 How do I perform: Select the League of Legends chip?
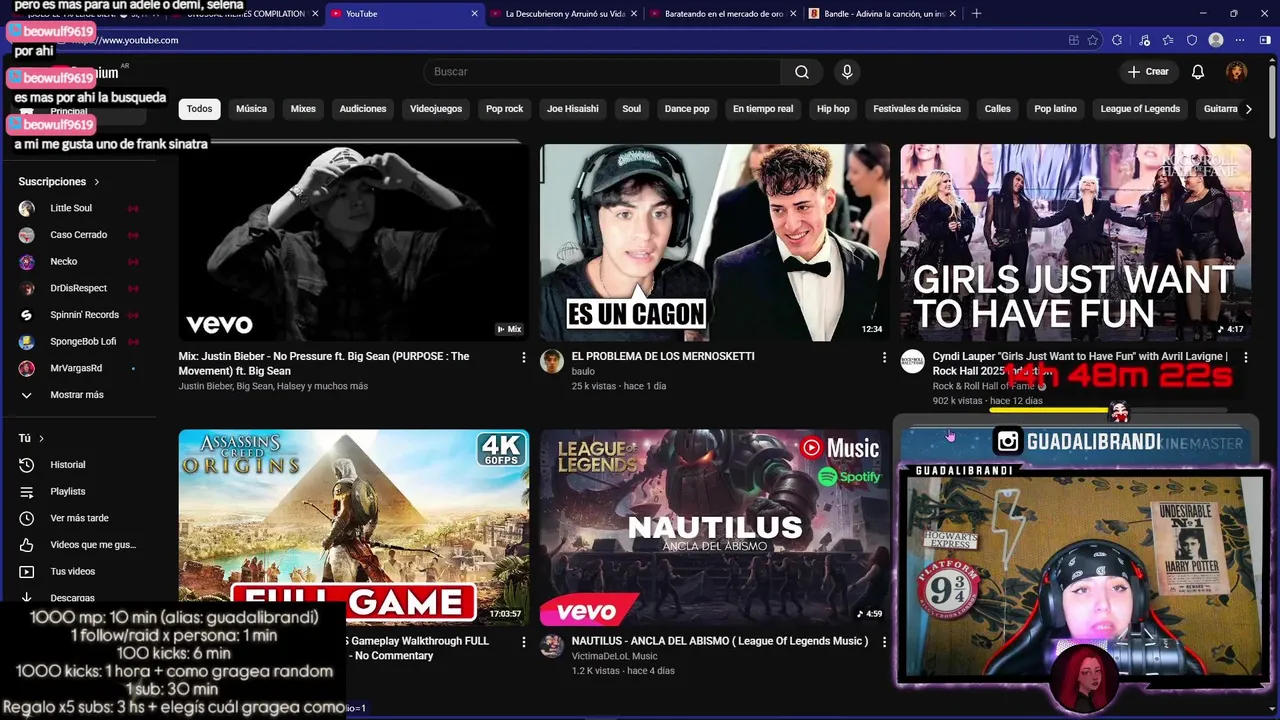click(1140, 109)
